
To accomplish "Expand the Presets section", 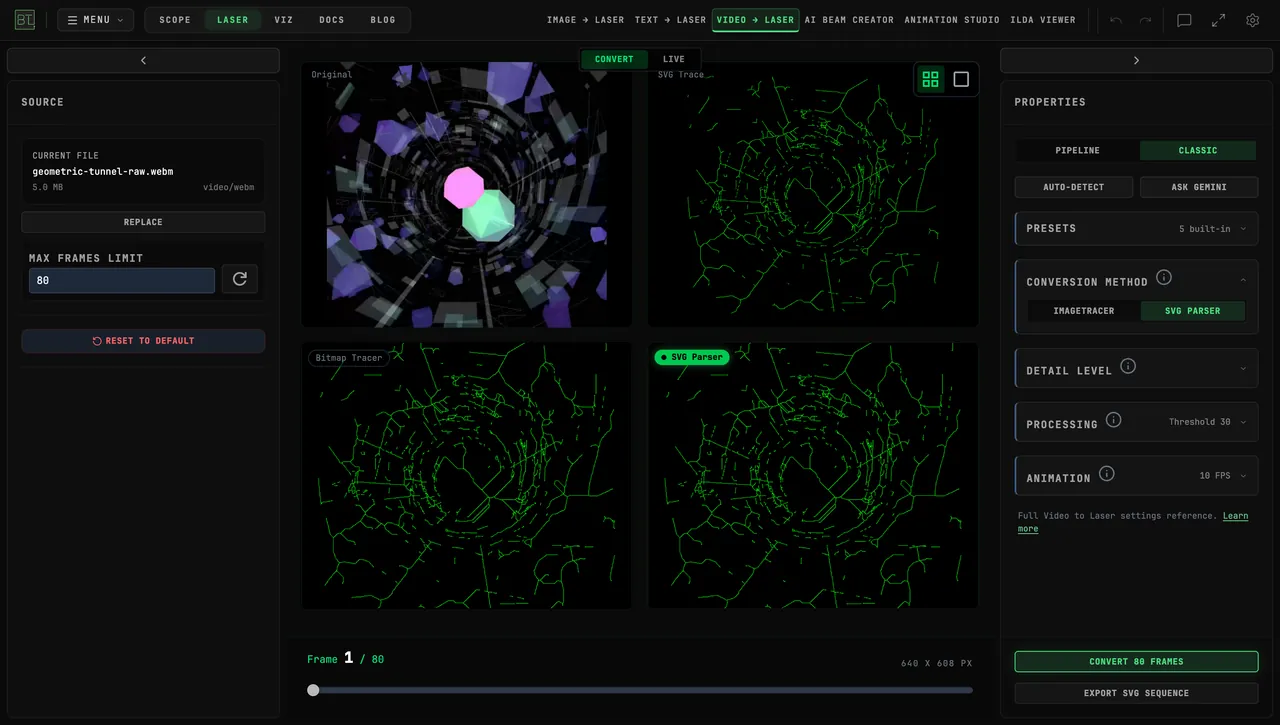I will tap(1136, 228).
